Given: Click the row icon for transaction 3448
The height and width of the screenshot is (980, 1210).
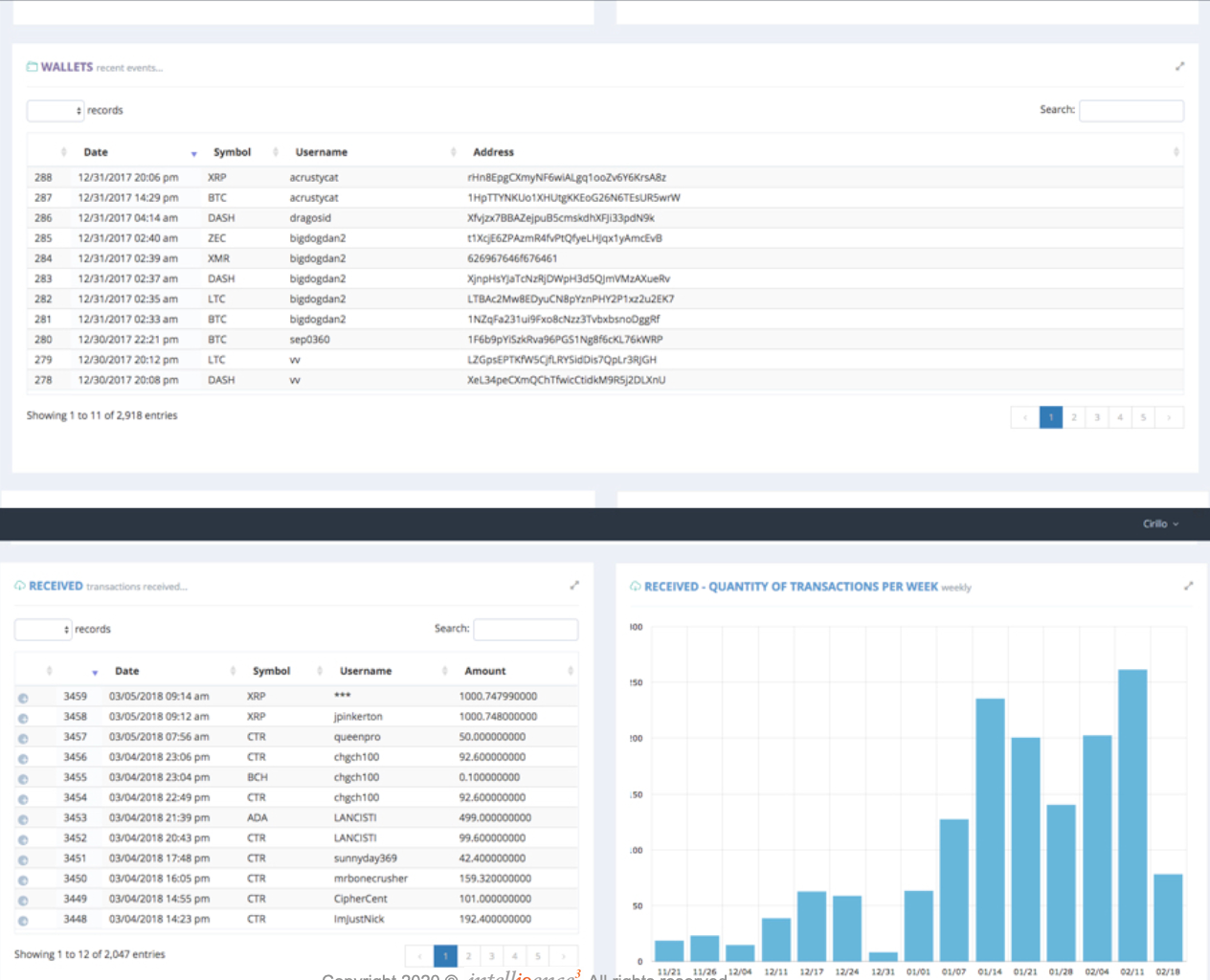Looking at the screenshot, I should pos(23,921).
